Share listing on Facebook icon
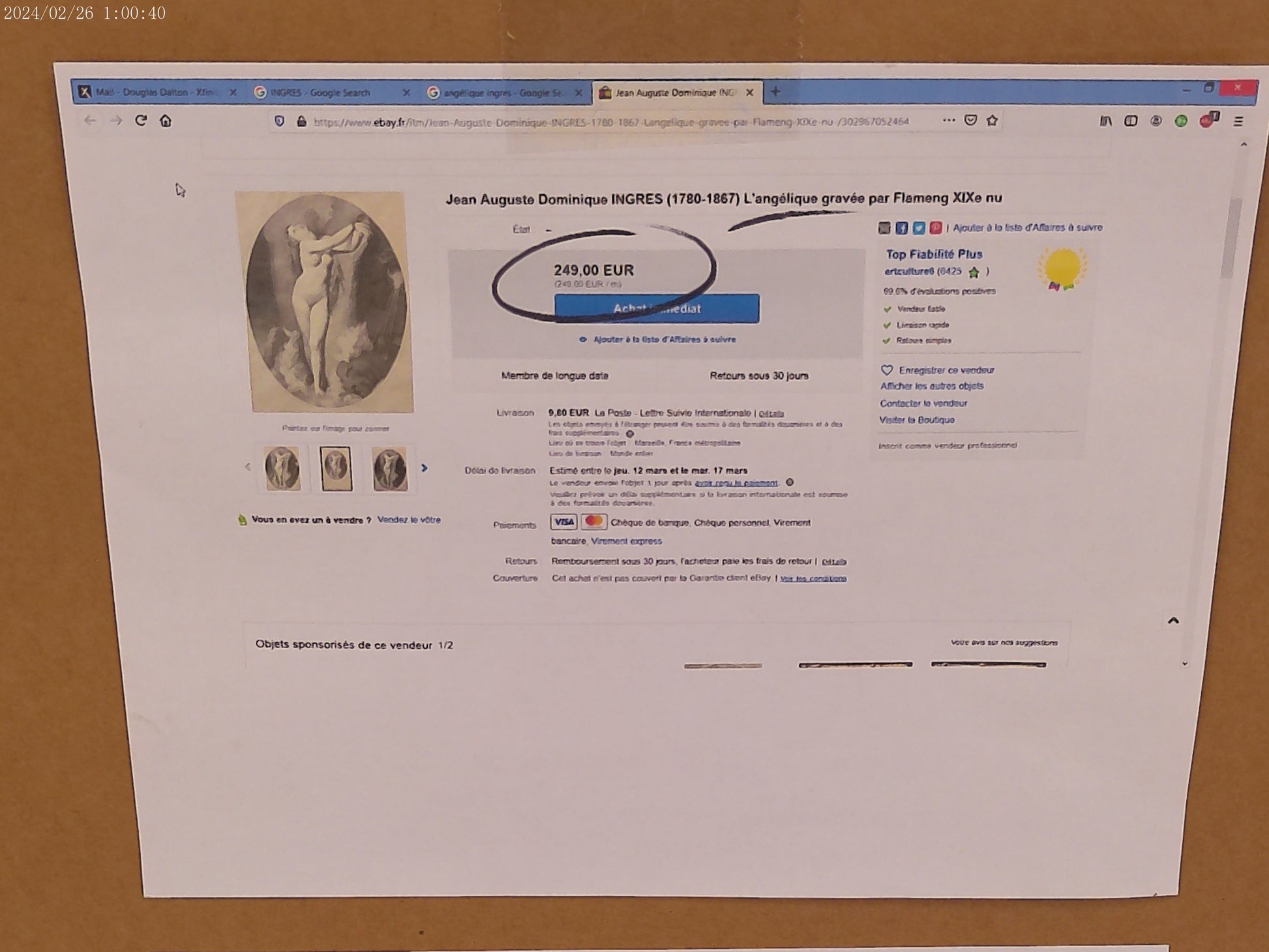The width and height of the screenshot is (1269, 952). (901, 228)
